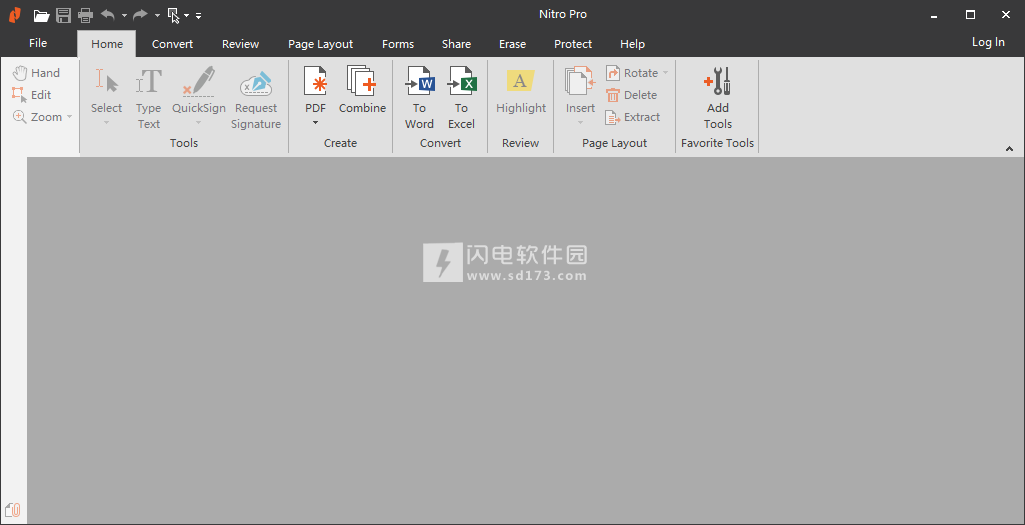Save the document with floppy disk icon
Viewport: 1025px width, 525px height.
(x=63, y=15)
